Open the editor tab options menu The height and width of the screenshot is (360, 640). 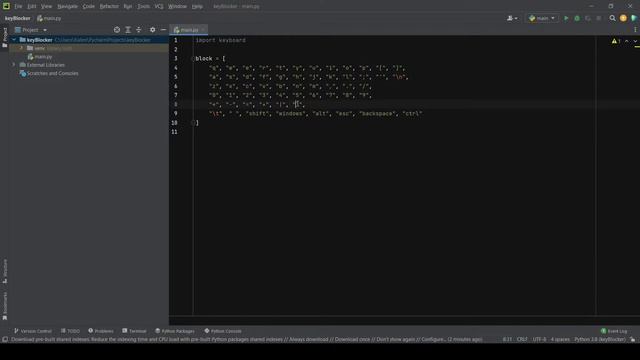point(635,30)
